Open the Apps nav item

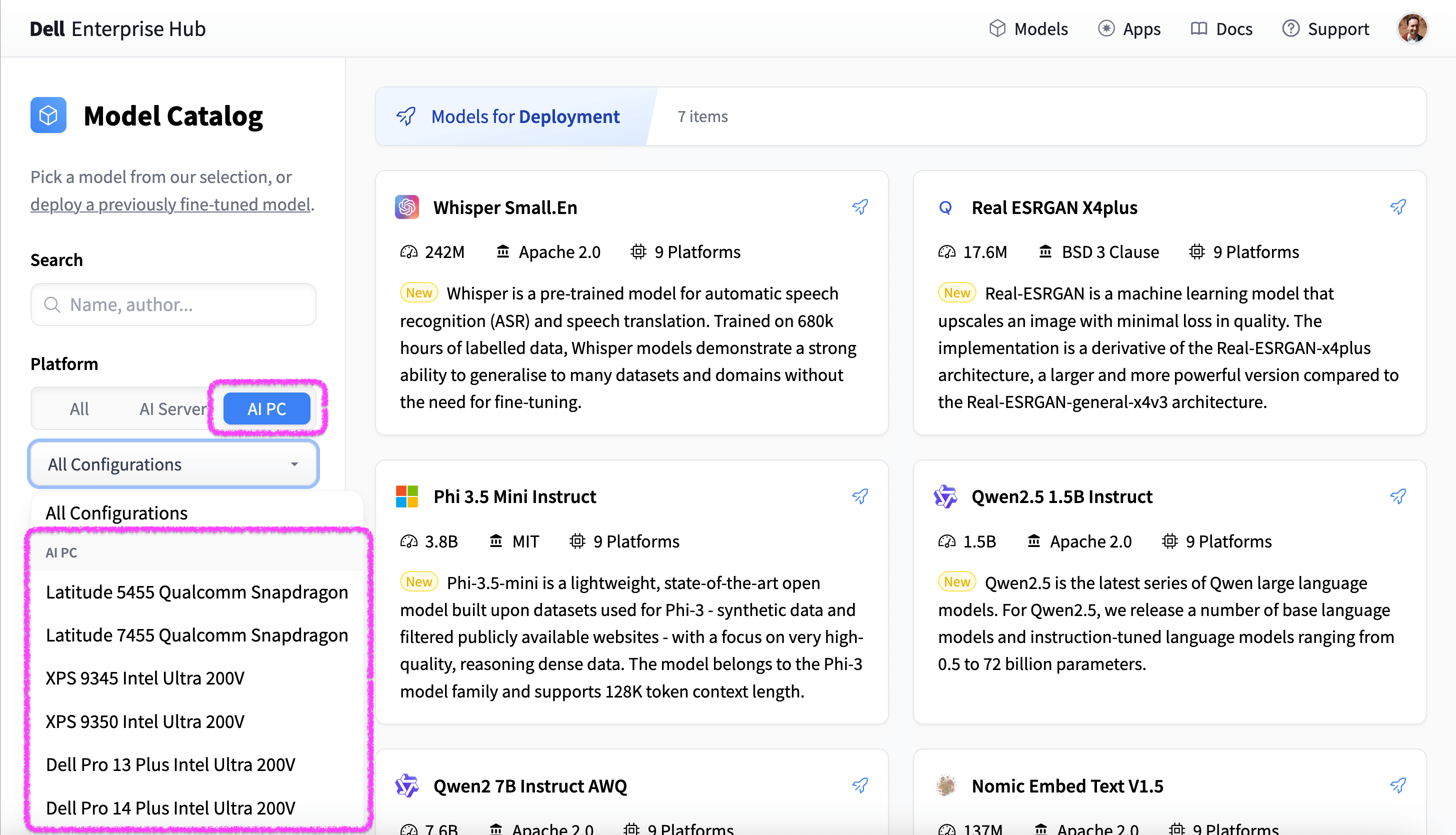1129,28
